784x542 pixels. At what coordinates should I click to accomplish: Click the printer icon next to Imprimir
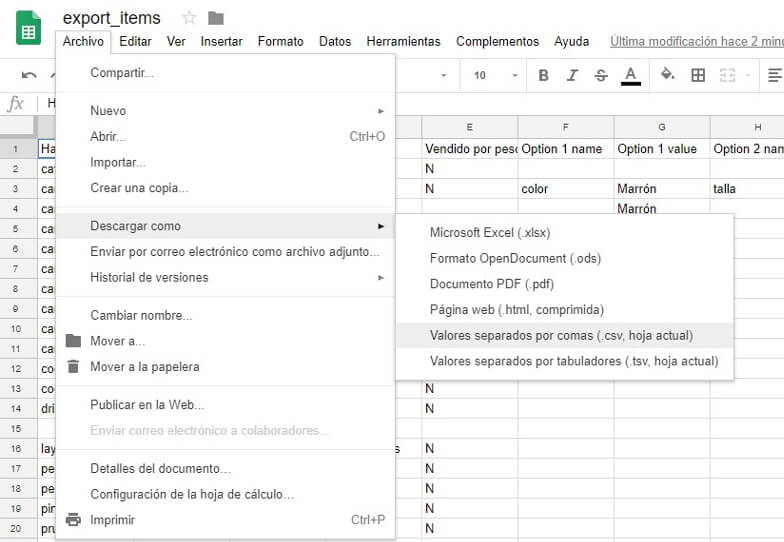(73, 520)
